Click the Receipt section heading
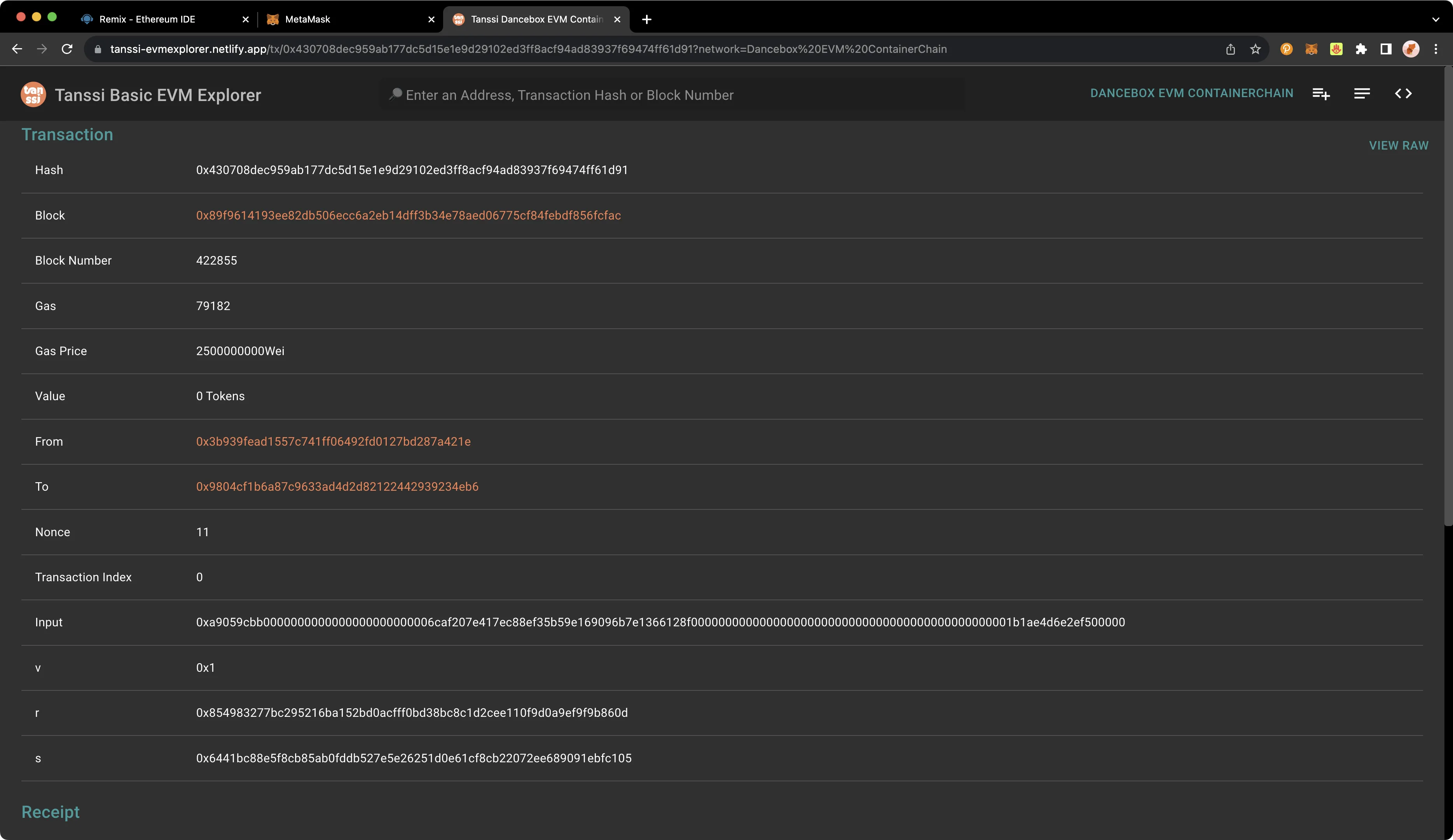 (50, 812)
